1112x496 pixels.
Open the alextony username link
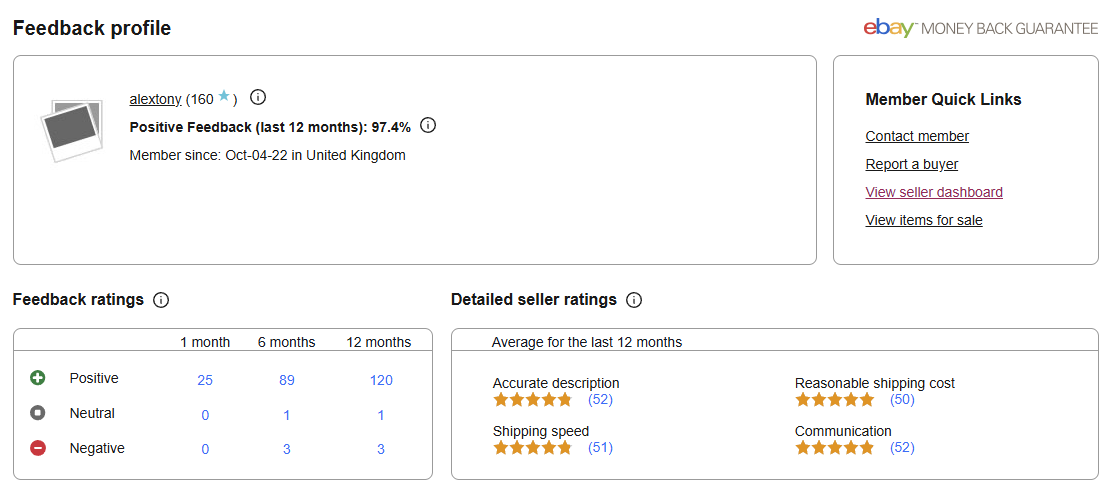coord(155,99)
